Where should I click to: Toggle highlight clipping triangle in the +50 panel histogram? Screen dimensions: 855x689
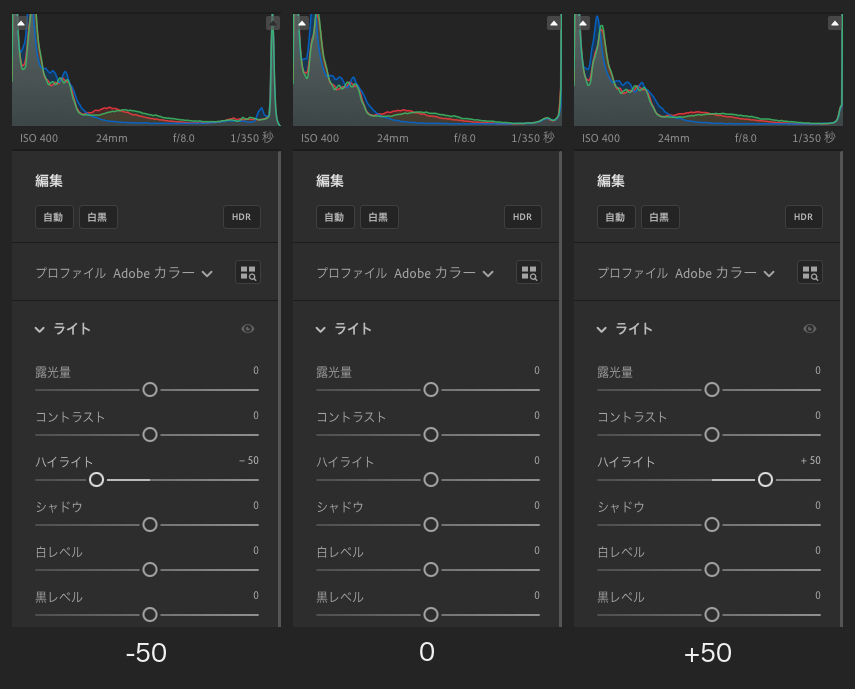[x=835, y=23]
